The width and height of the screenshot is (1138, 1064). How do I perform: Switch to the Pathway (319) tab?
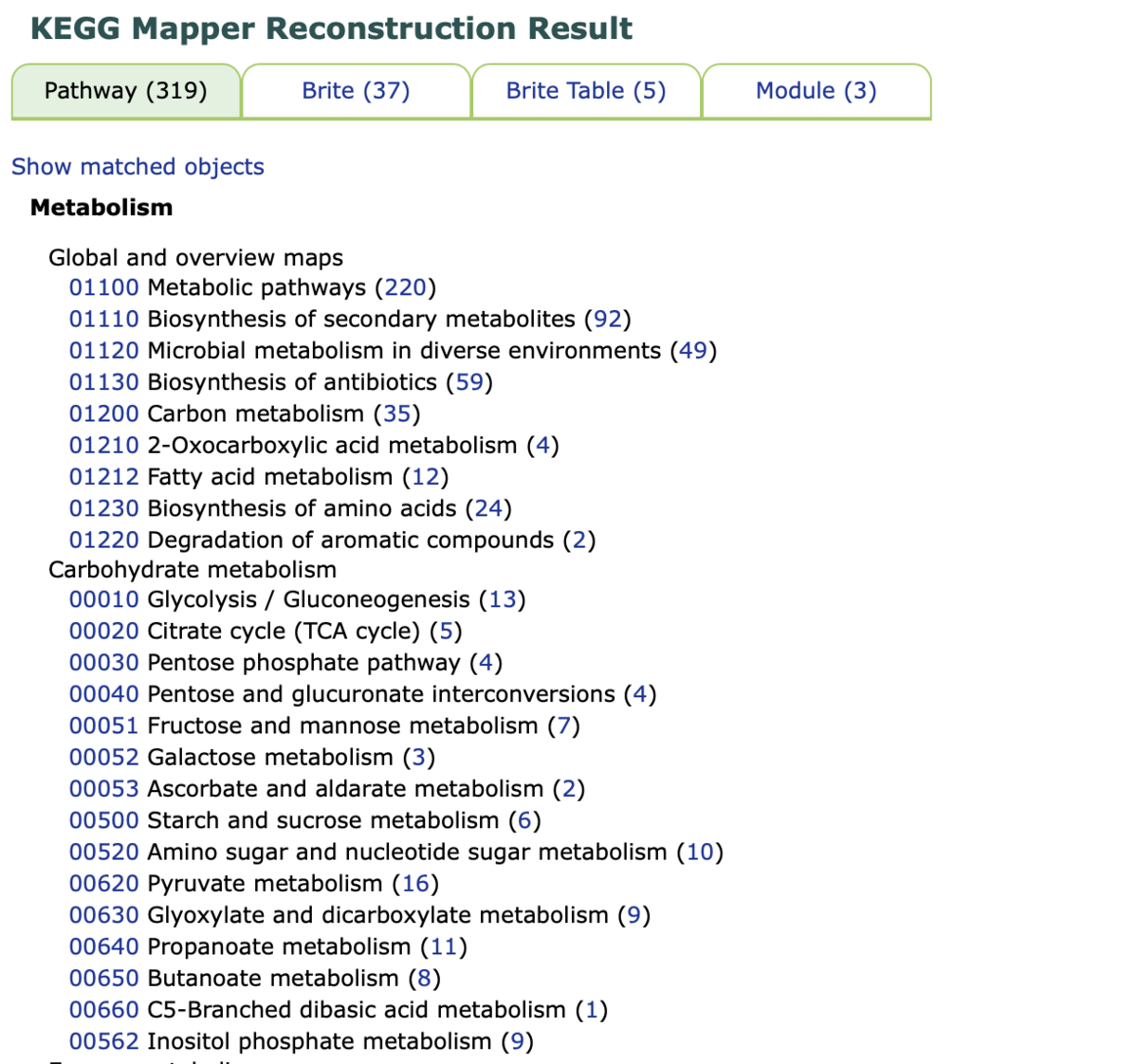(126, 91)
